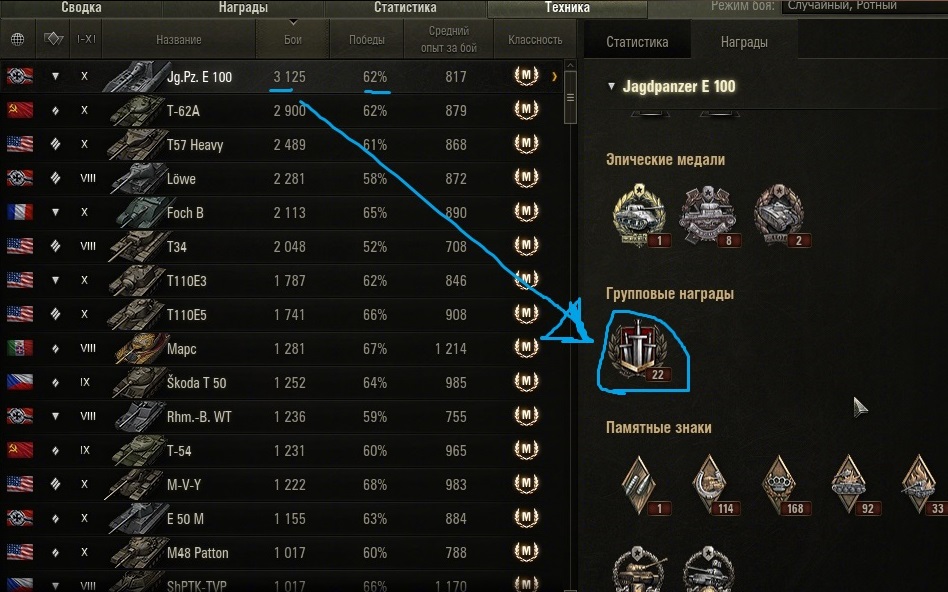Switch to the Техника tab

click(x=567, y=7)
